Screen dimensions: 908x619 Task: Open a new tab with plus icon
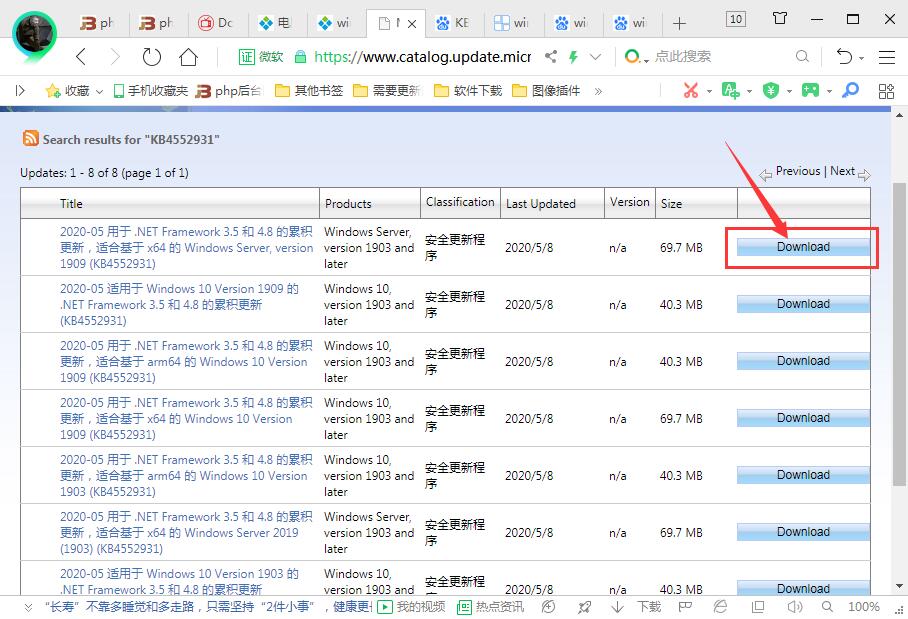click(x=679, y=23)
